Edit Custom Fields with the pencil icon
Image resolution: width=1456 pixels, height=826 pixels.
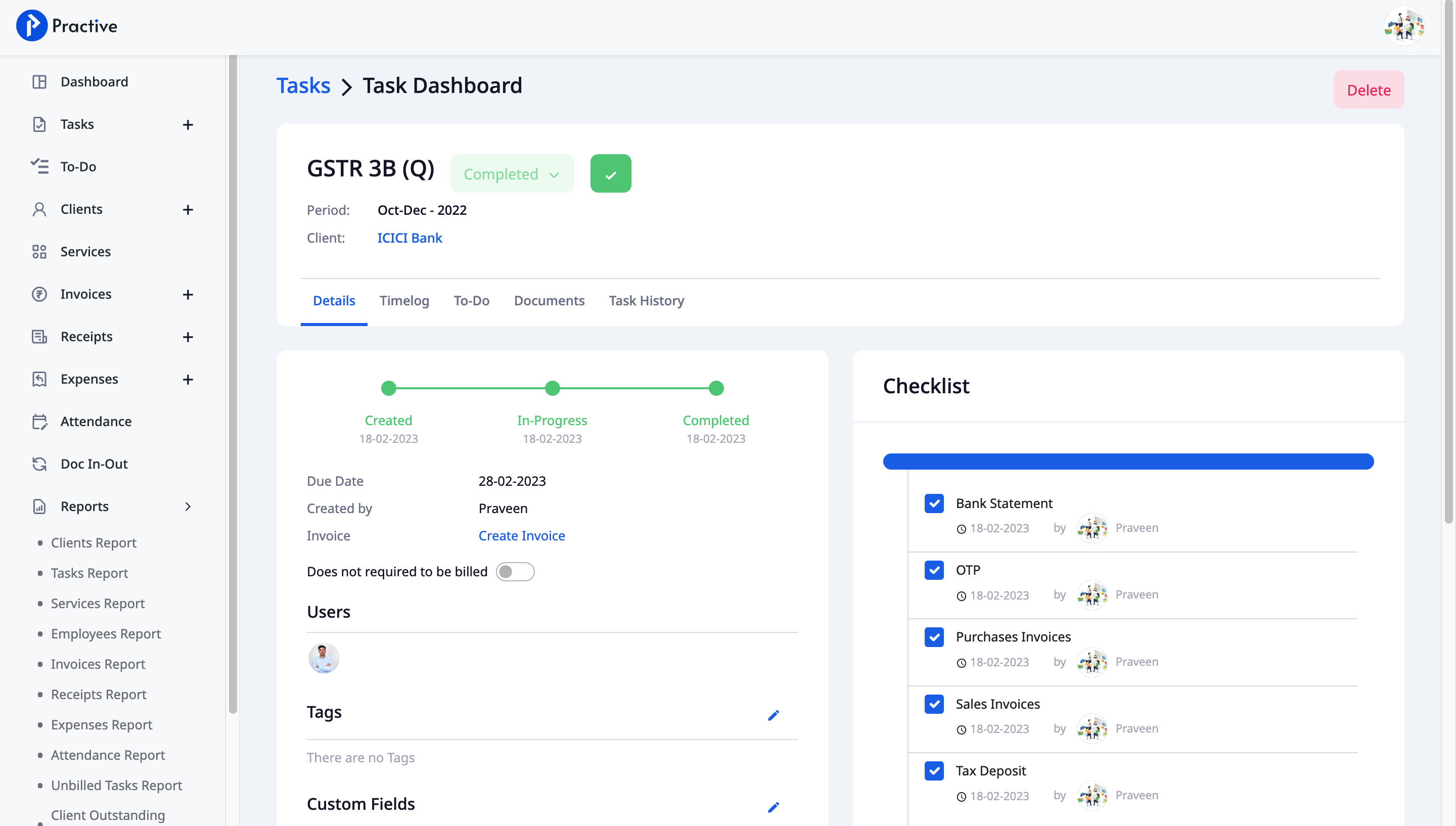tap(773, 806)
